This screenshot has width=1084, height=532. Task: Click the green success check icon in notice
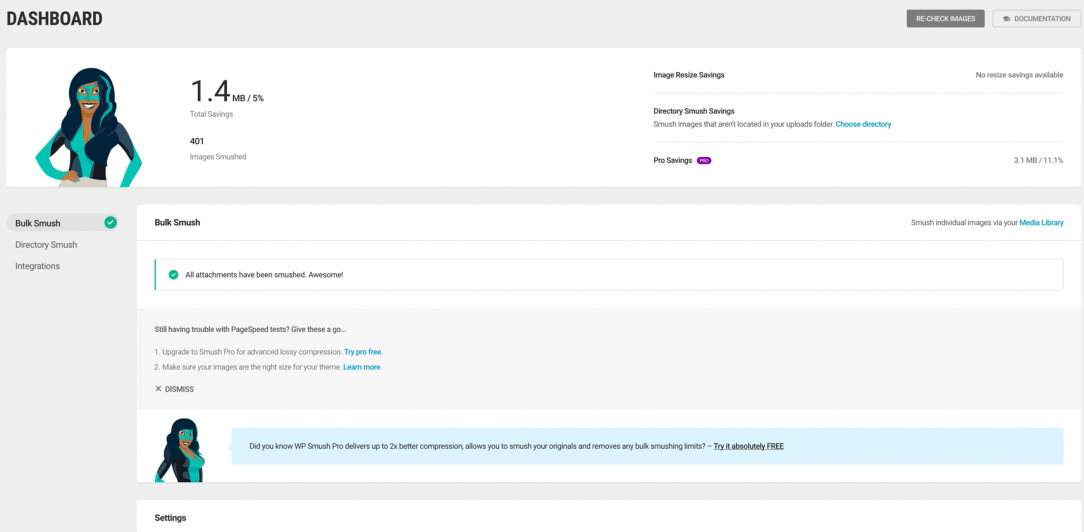pos(174,275)
